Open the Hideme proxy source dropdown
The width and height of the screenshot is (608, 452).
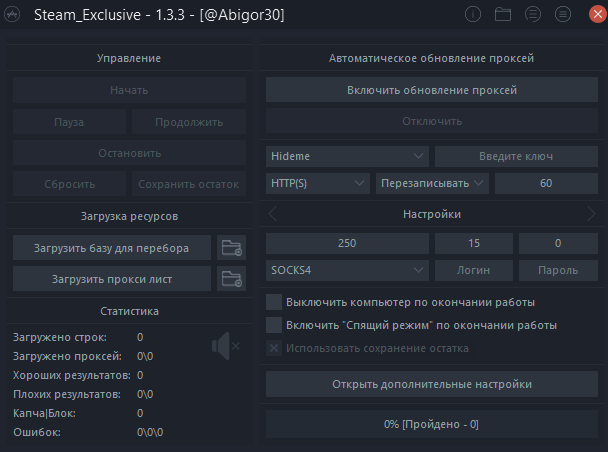pyautogui.click(x=347, y=156)
